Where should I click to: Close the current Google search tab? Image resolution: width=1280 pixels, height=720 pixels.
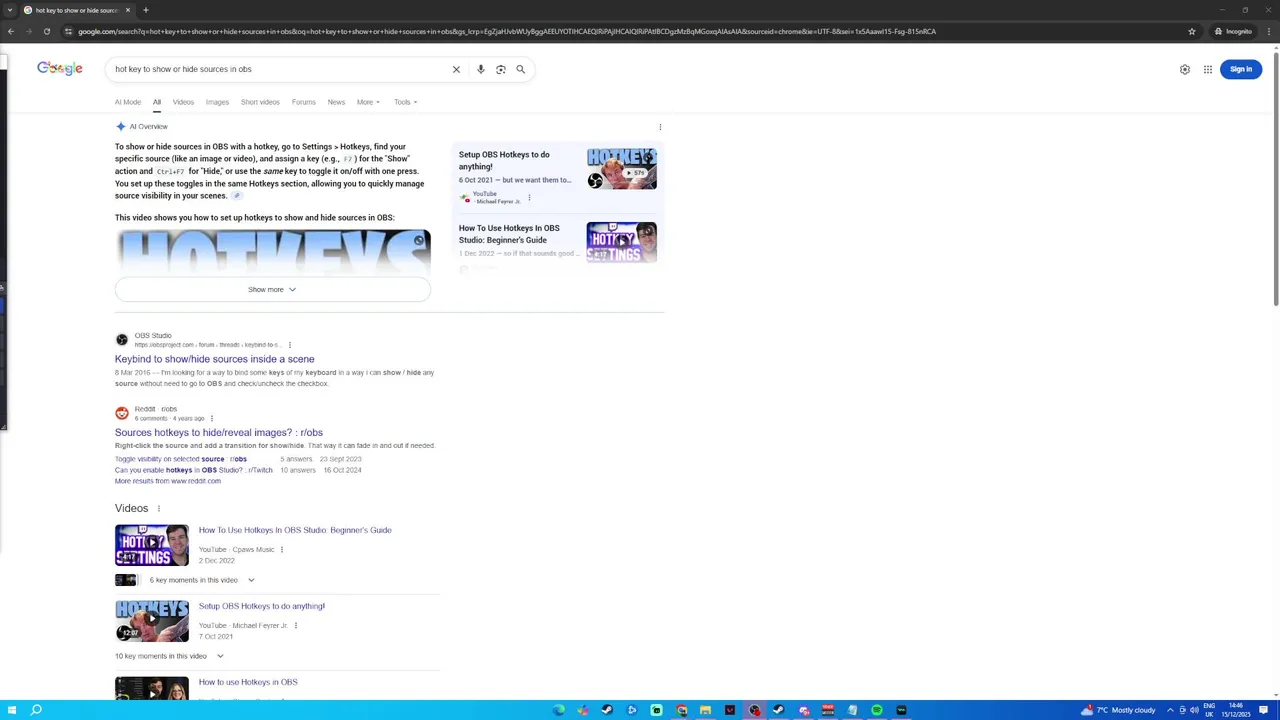click(x=128, y=10)
